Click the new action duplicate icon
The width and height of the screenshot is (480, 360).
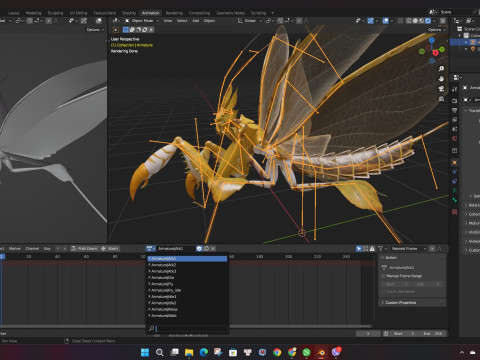[x=206, y=248]
